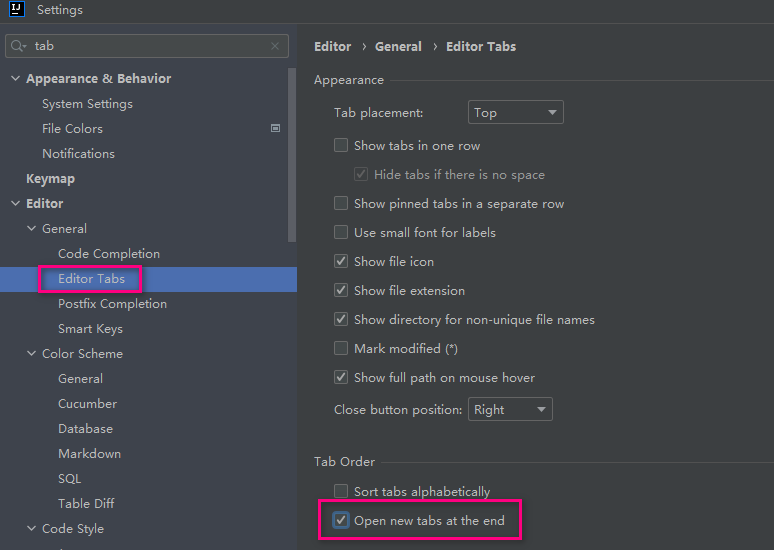The width and height of the screenshot is (774, 550).
Task: Uncheck Show file extension
Action: coord(341,290)
